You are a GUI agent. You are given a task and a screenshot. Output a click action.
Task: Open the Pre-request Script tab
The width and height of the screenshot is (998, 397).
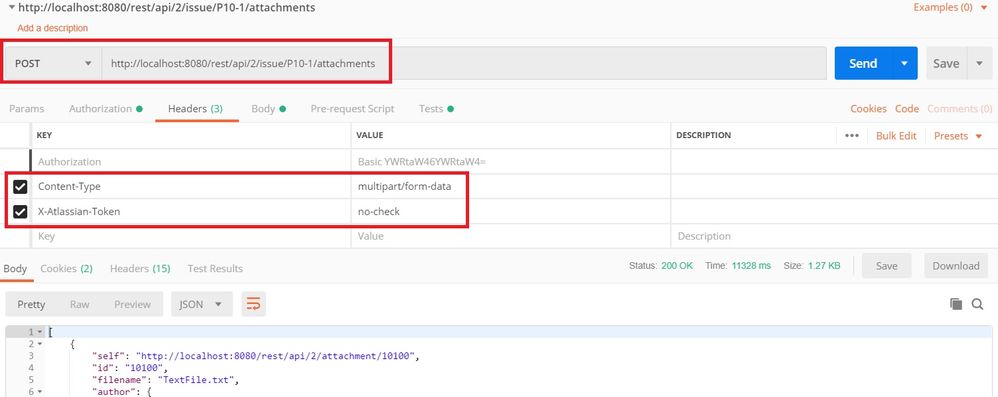tap(353, 109)
